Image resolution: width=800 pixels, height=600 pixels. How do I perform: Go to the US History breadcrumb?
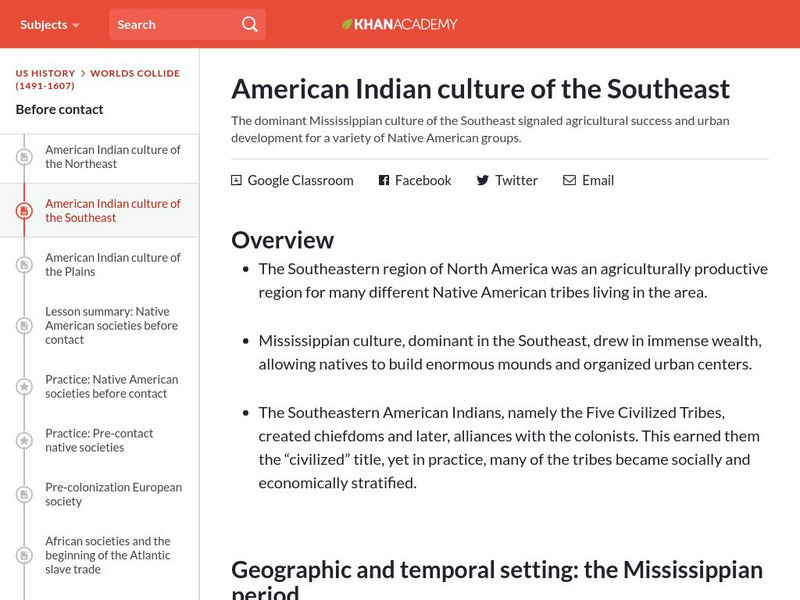[x=45, y=74]
